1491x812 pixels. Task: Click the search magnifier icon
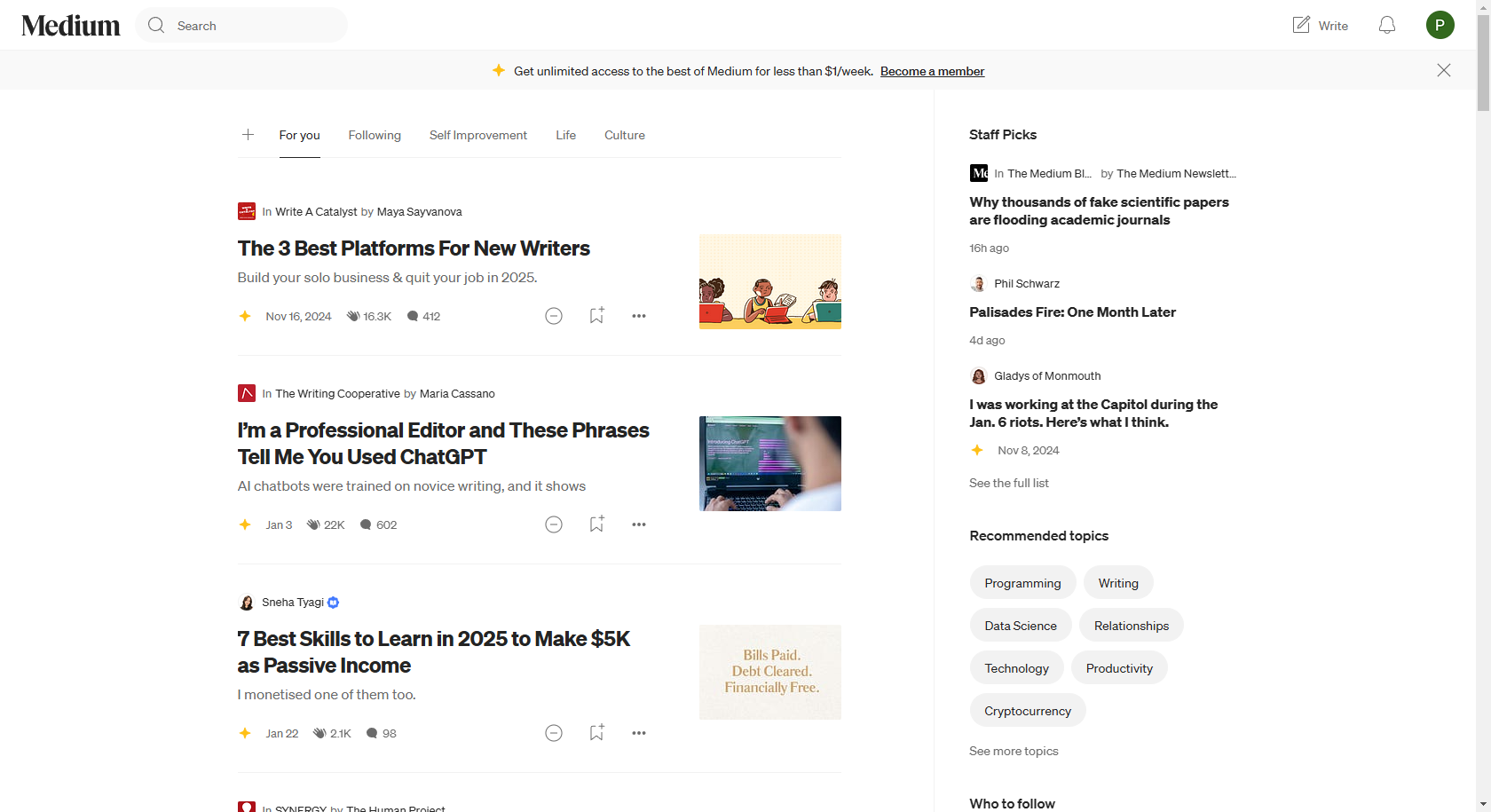tap(156, 25)
